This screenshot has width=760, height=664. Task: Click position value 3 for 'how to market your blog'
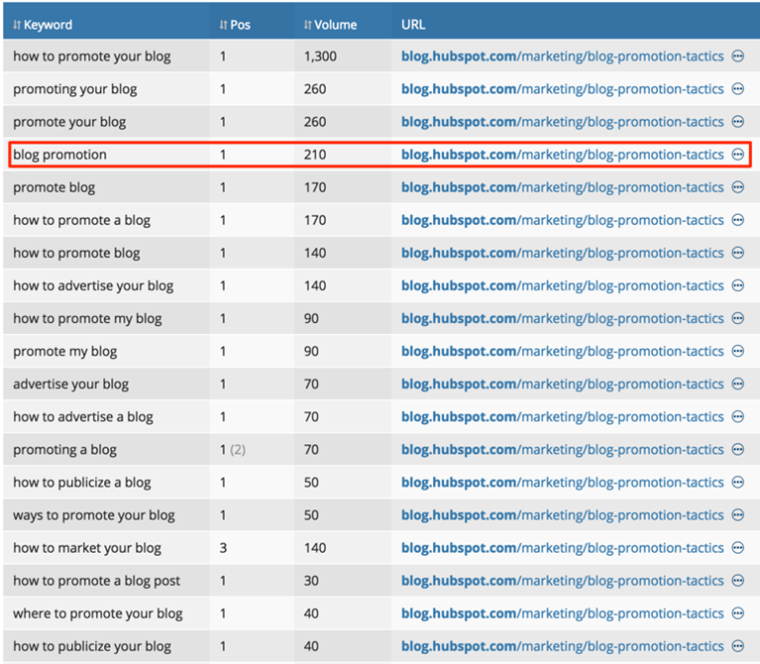pos(223,548)
